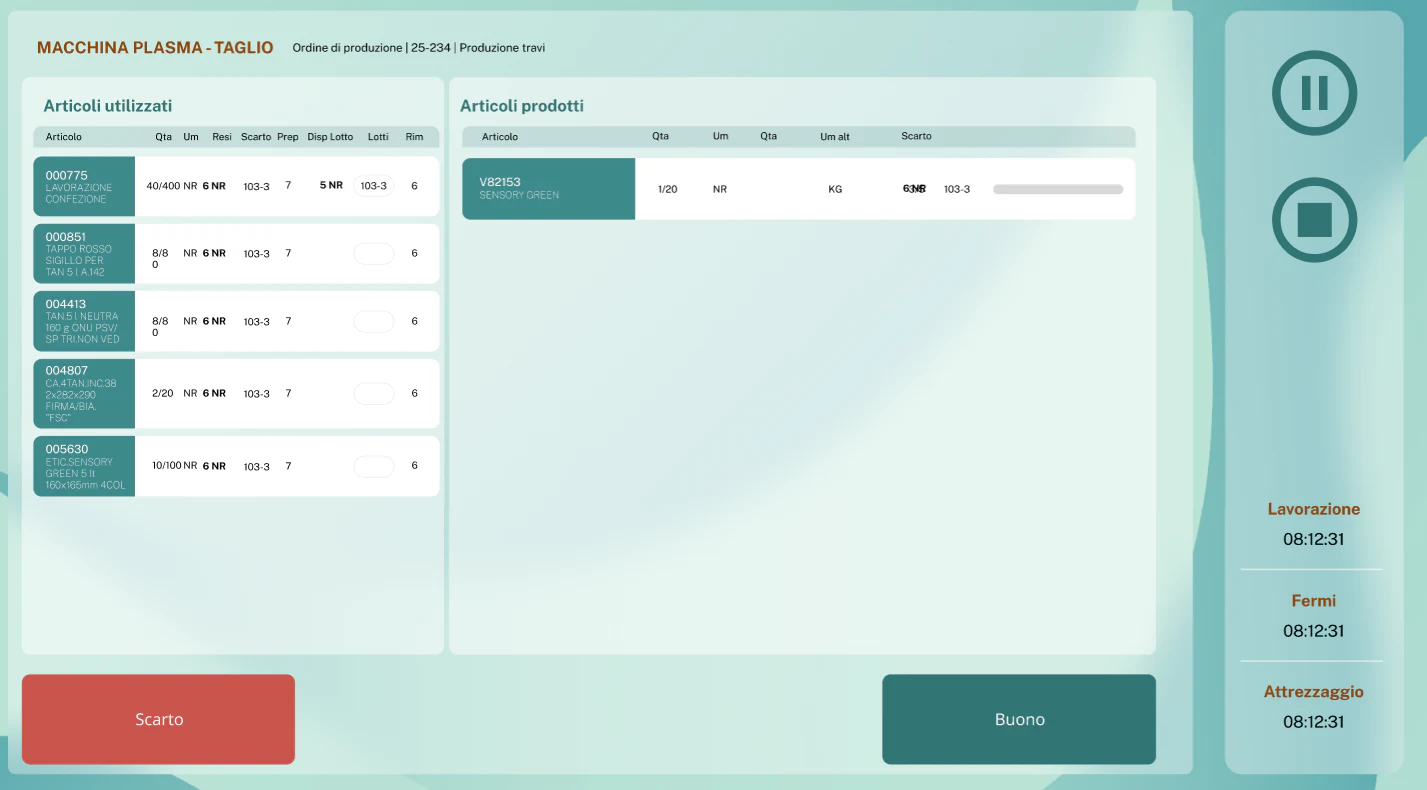Click the Fermi timer value
The width and height of the screenshot is (1427, 790).
(x=1313, y=631)
